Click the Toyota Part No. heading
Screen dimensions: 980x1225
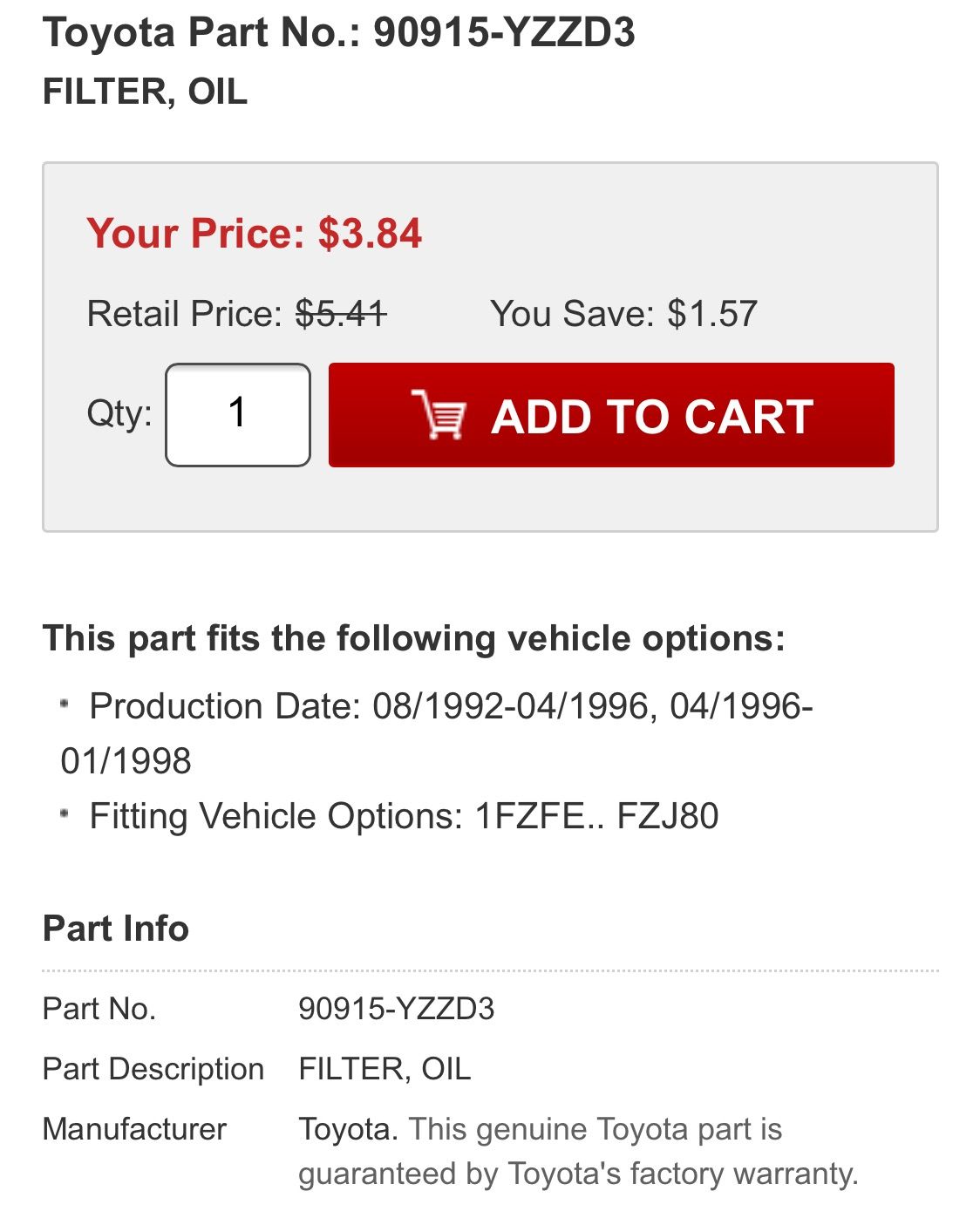339,32
